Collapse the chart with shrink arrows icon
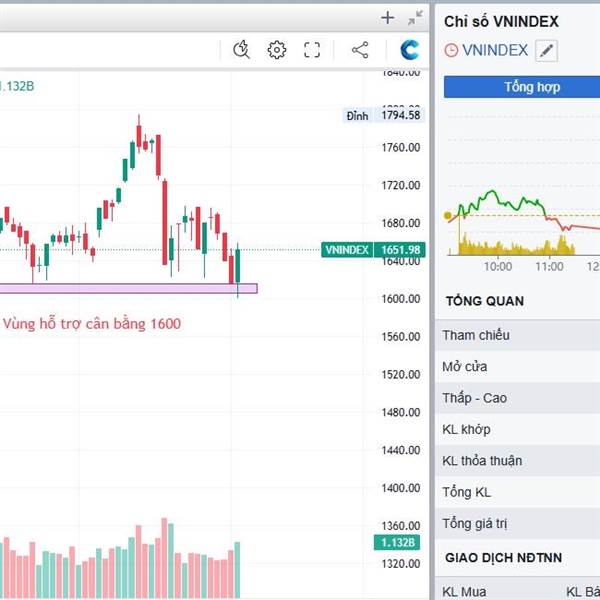 click(x=415, y=17)
